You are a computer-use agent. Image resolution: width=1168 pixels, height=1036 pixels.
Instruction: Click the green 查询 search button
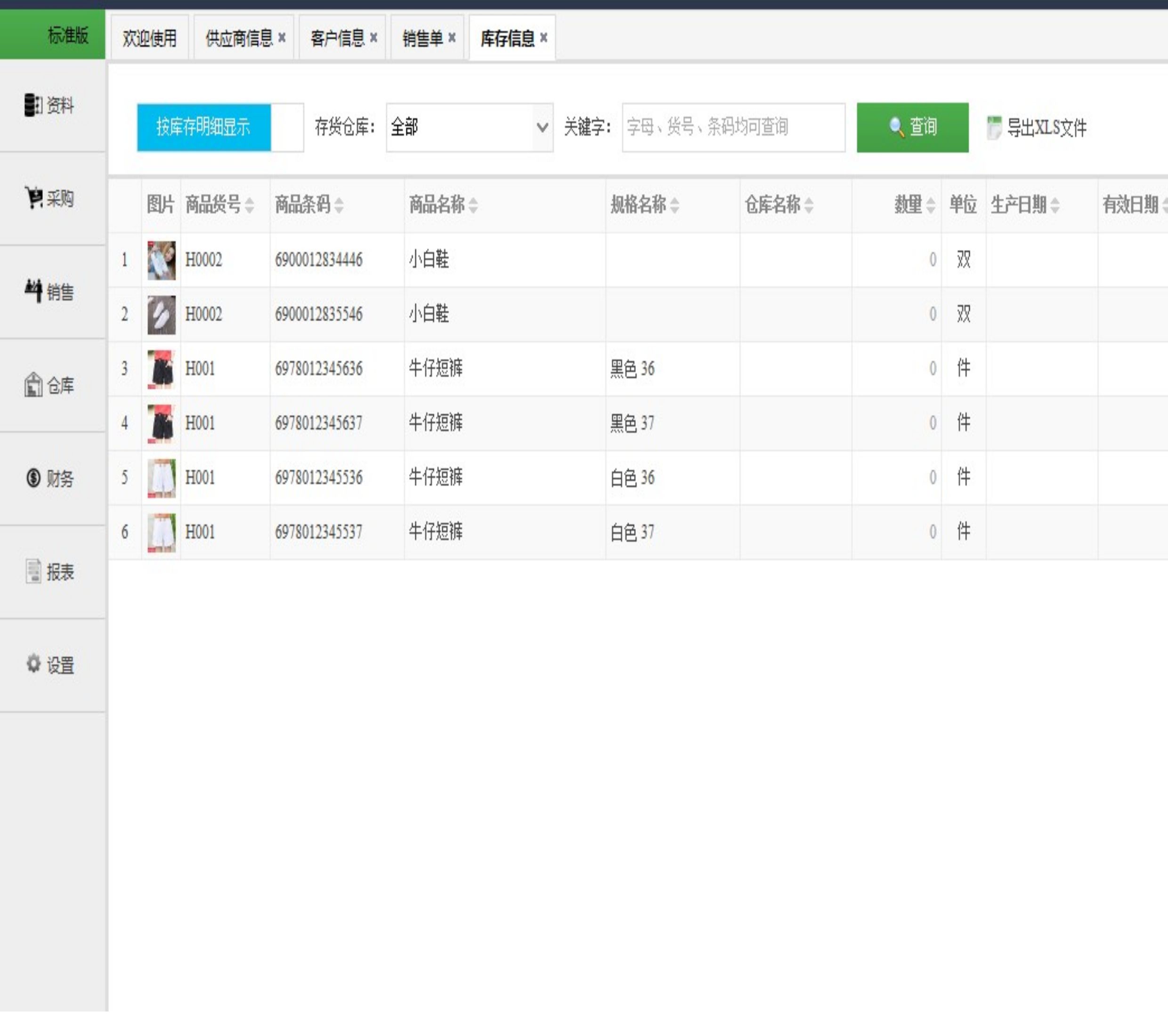click(x=913, y=128)
